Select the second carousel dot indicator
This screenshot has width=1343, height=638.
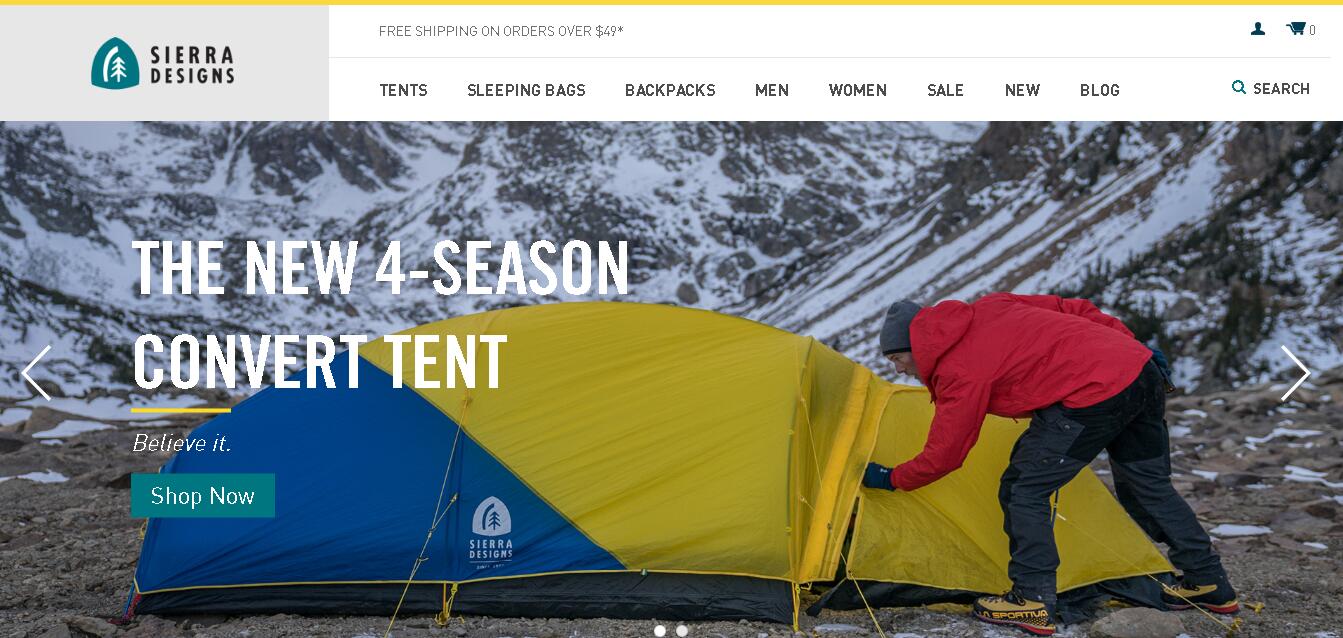[682, 631]
